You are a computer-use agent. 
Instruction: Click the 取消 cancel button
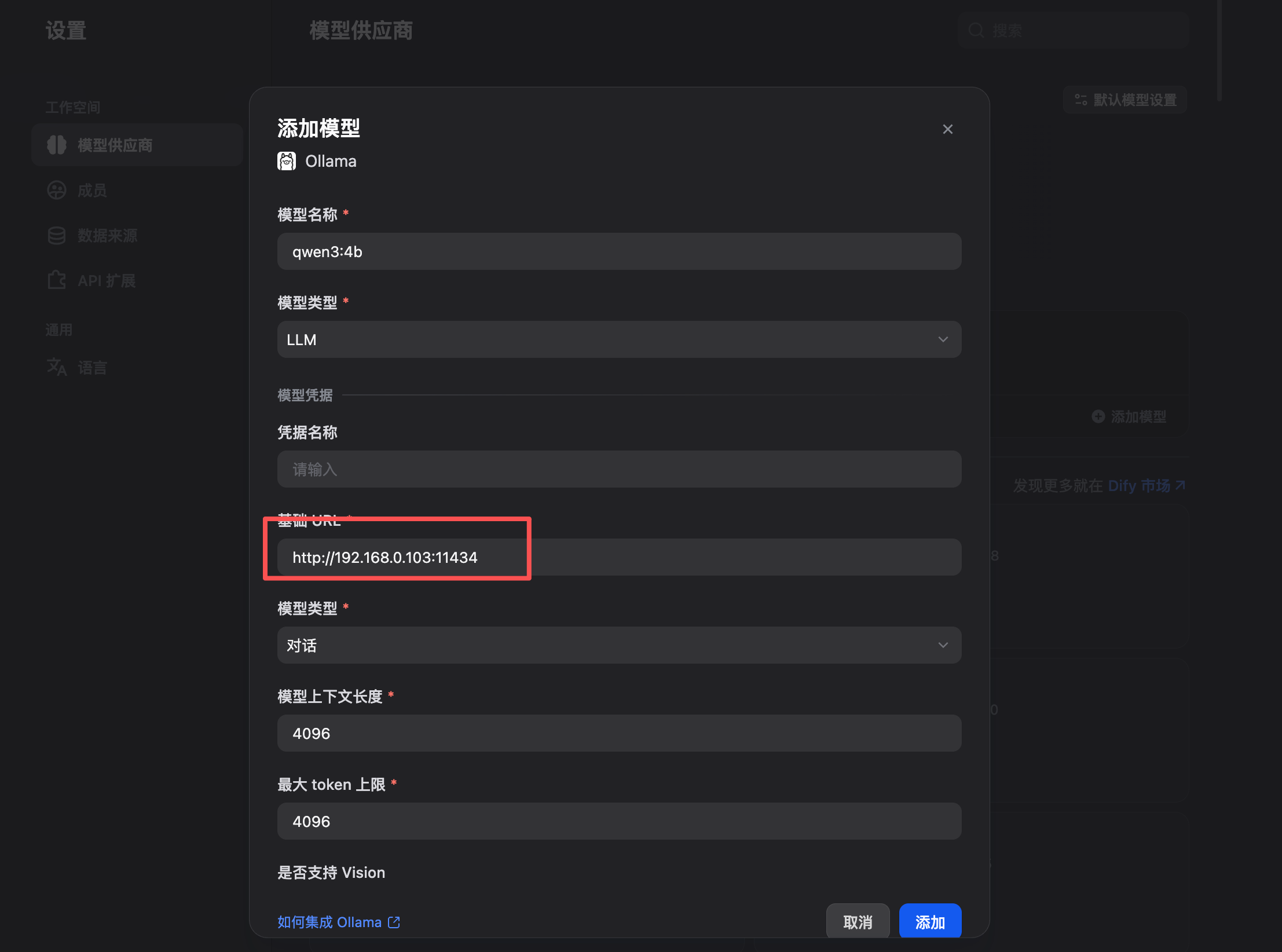[857, 922]
